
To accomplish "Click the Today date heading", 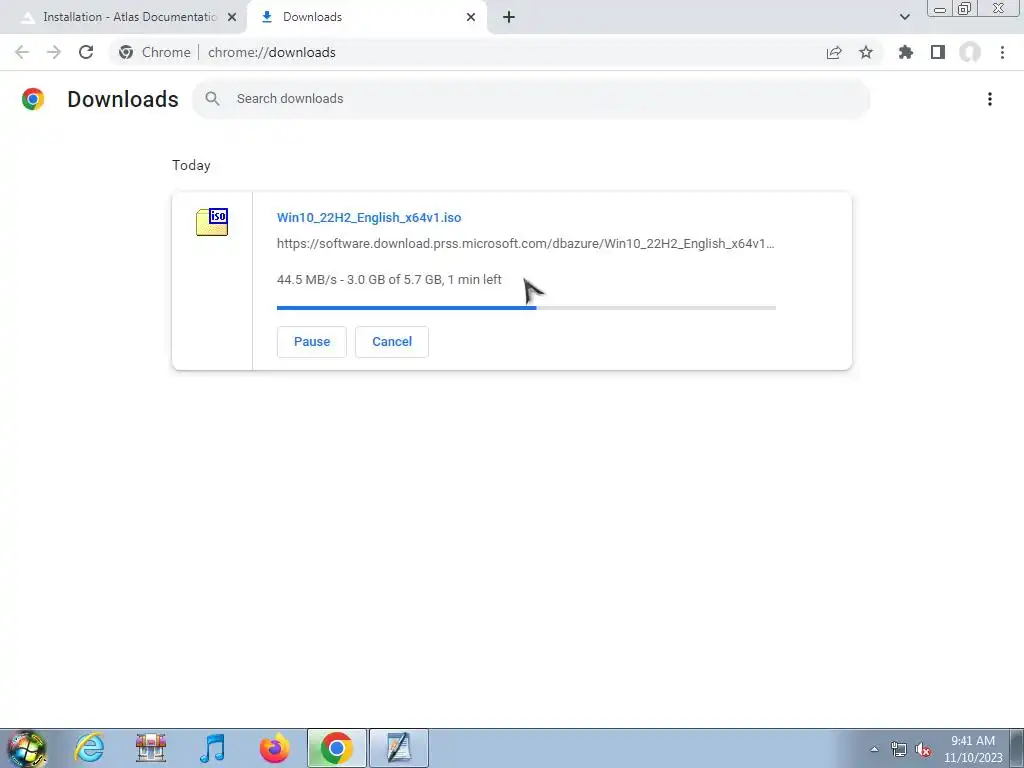I will (x=191, y=165).
